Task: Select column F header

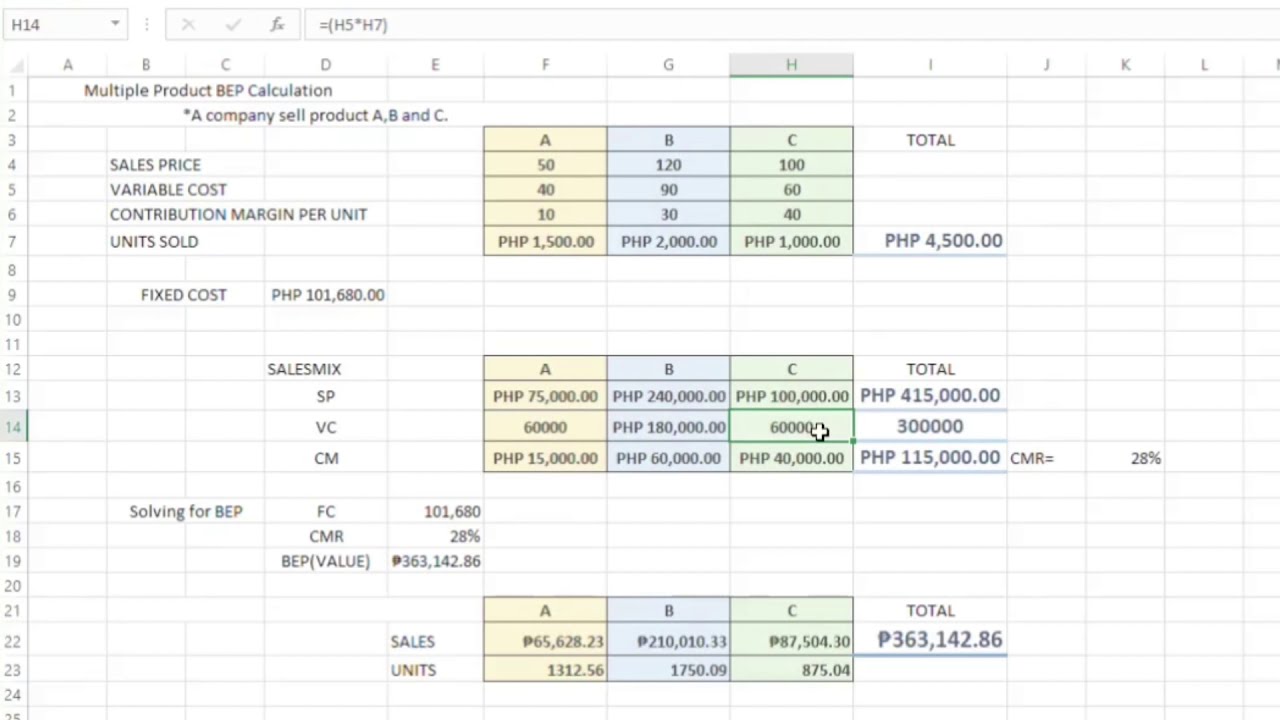Action: [x=545, y=65]
